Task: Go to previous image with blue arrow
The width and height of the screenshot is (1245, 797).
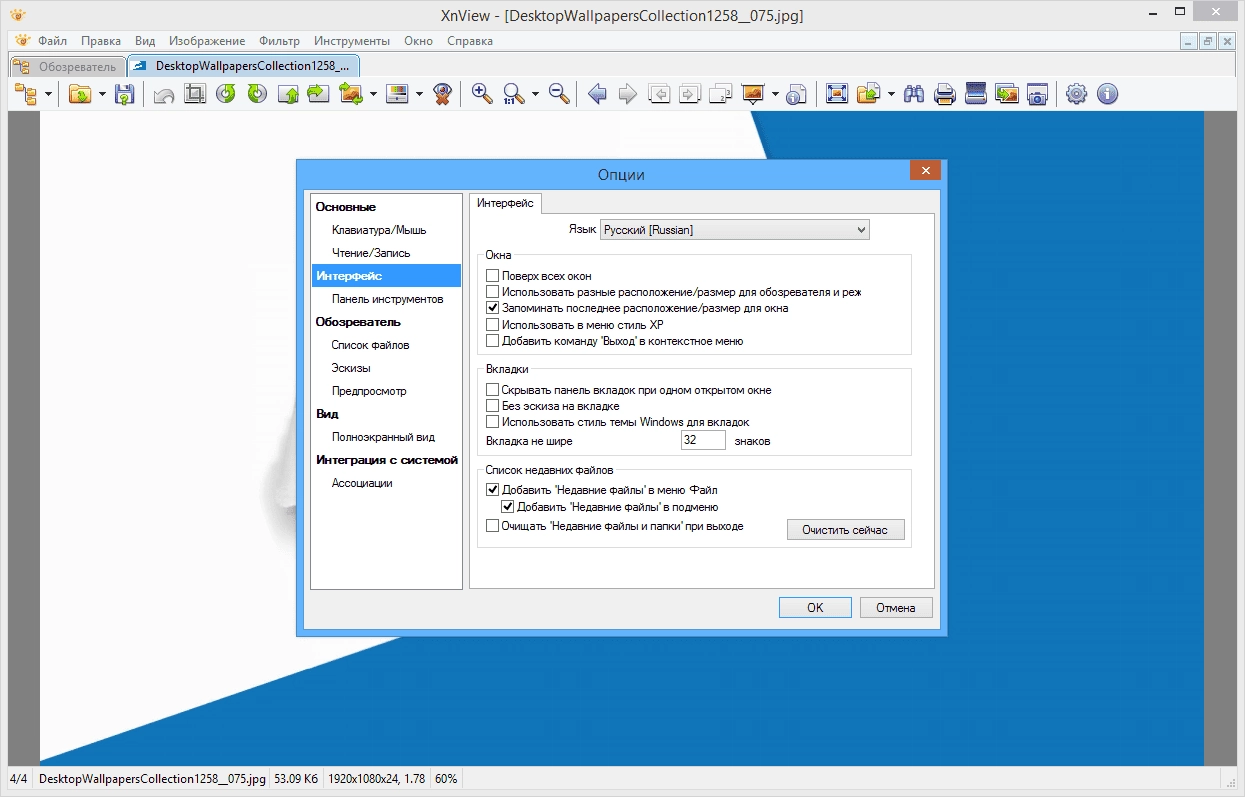Action: click(x=598, y=94)
